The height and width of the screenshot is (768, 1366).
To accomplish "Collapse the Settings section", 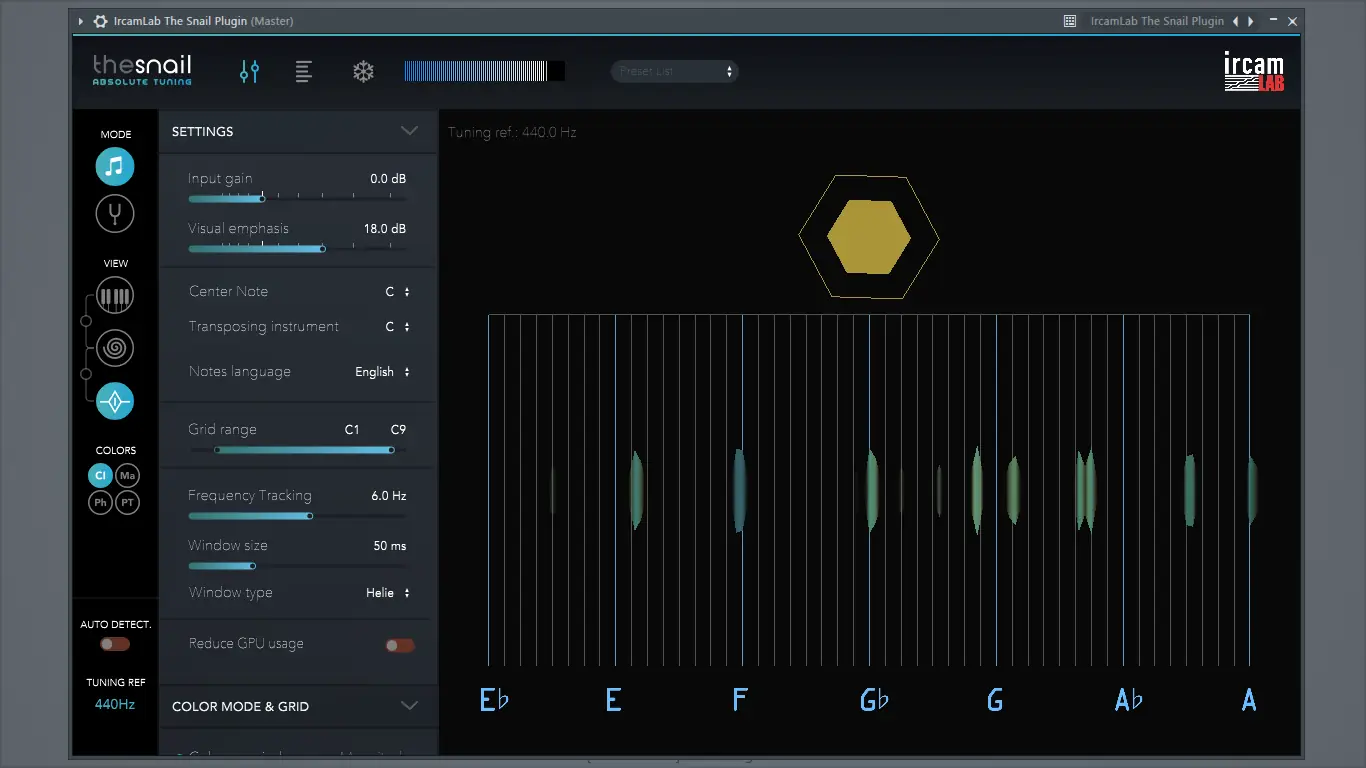I will (x=409, y=131).
